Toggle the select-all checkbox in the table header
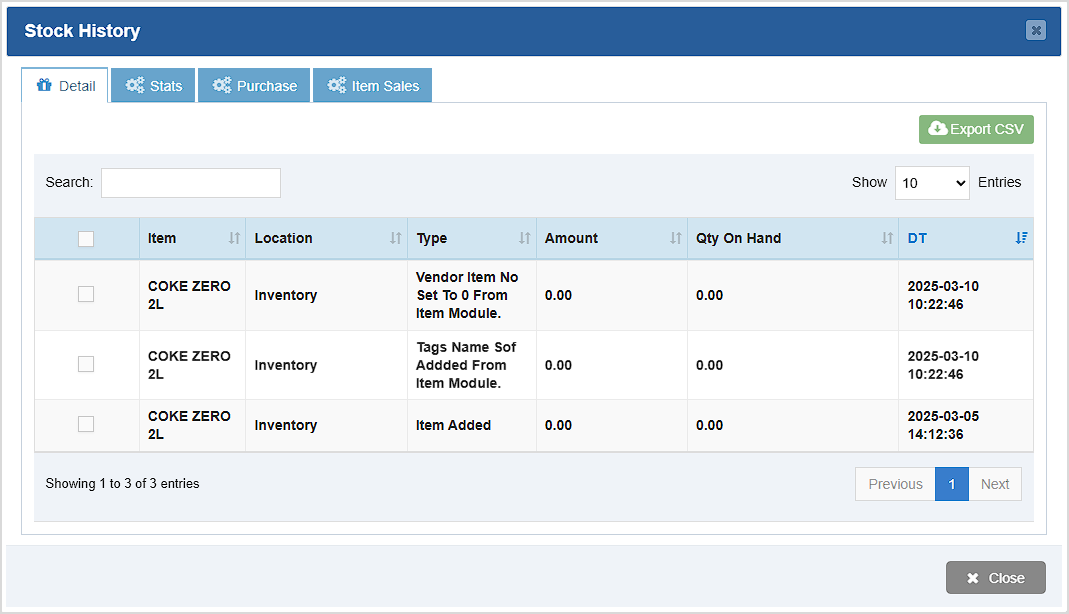Image resolution: width=1069 pixels, height=614 pixels. coord(86,238)
